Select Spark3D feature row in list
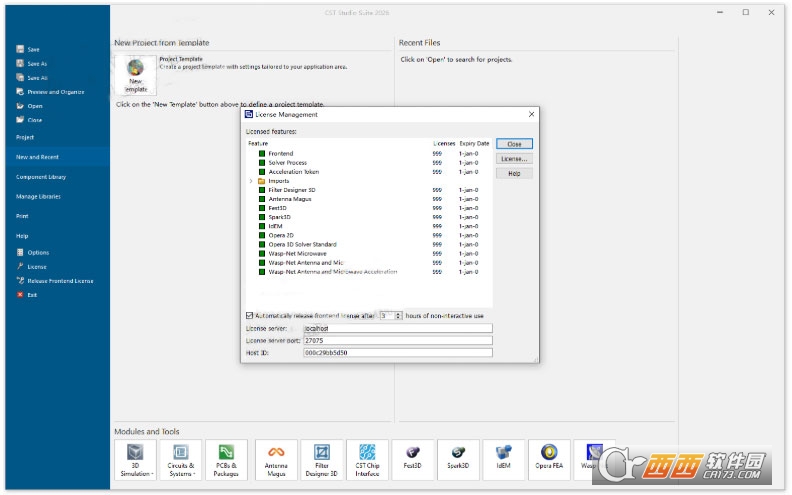 (369, 217)
